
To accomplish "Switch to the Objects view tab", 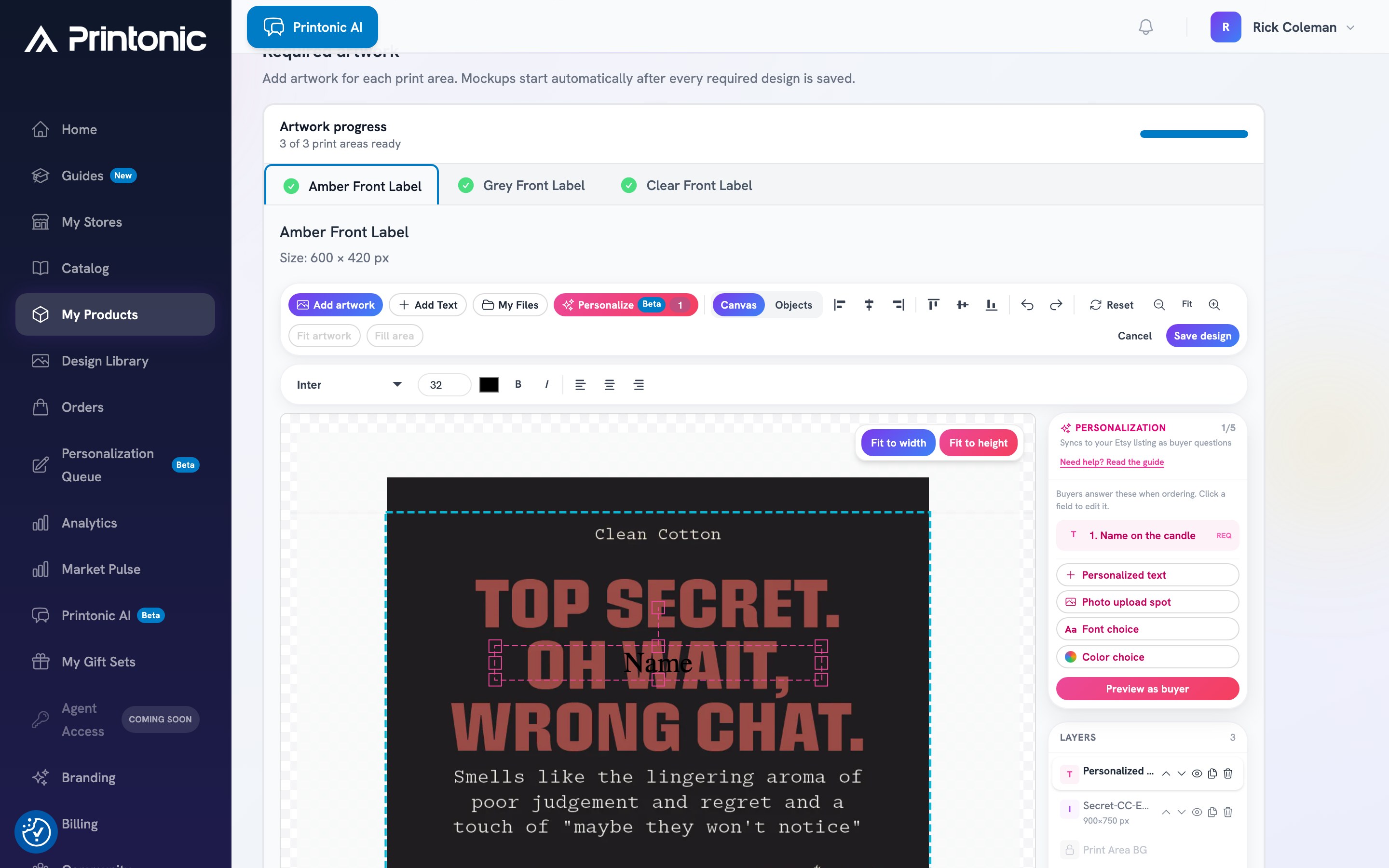I will [x=793, y=305].
